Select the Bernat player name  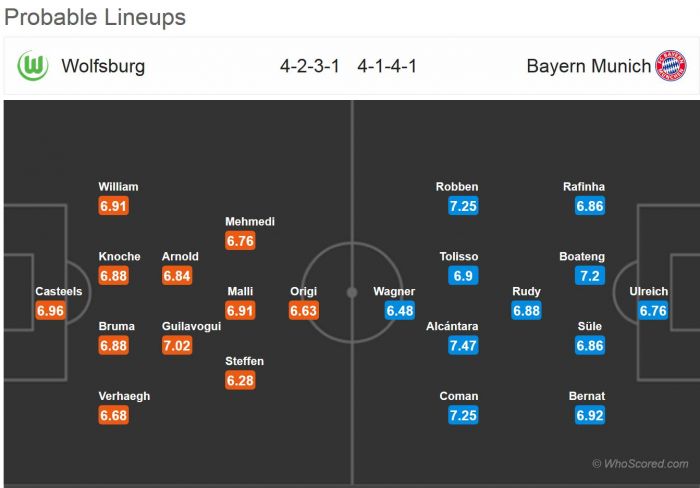[x=589, y=396]
